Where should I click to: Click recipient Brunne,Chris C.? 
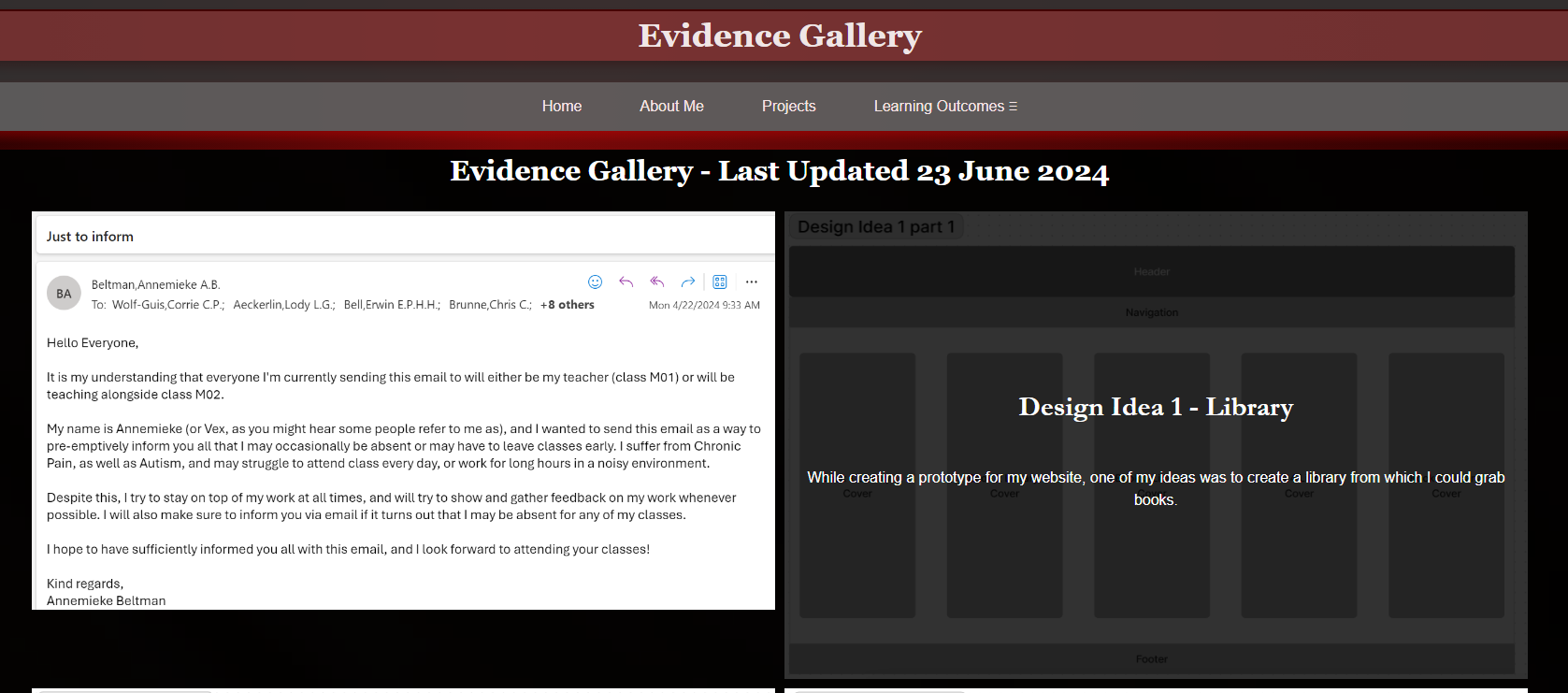pyautogui.click(x=490, y=305)
